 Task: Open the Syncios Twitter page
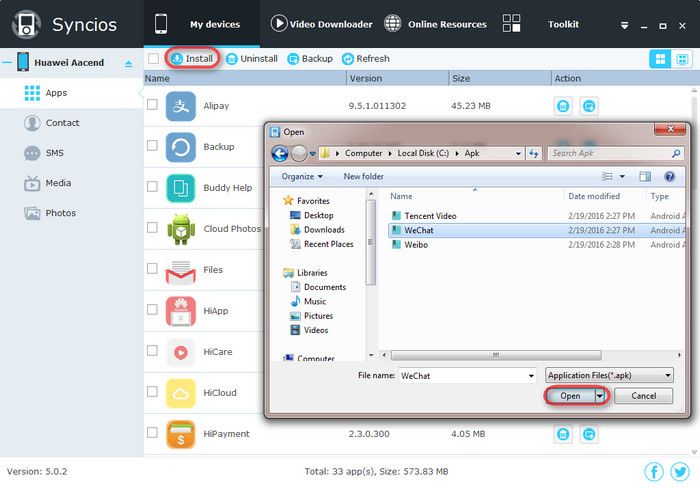(680, 472)
